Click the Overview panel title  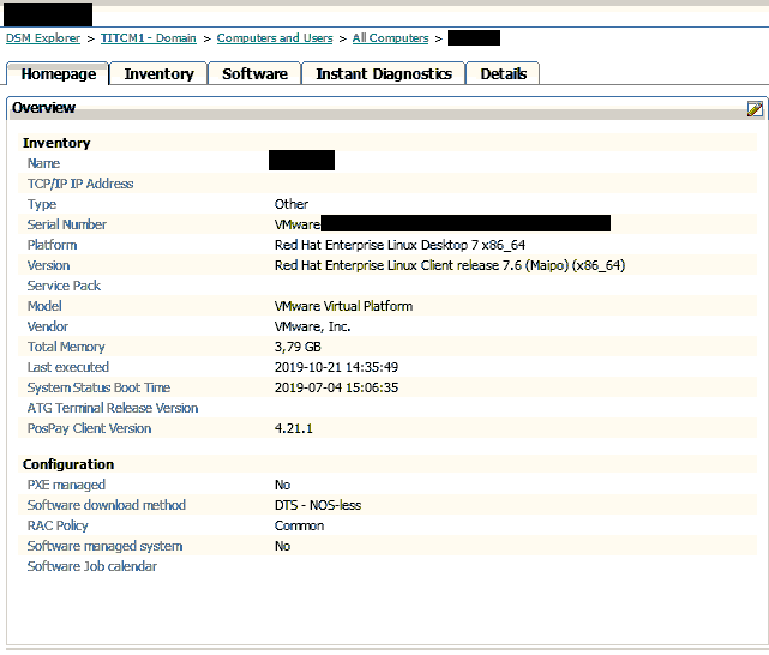(44, 108)
